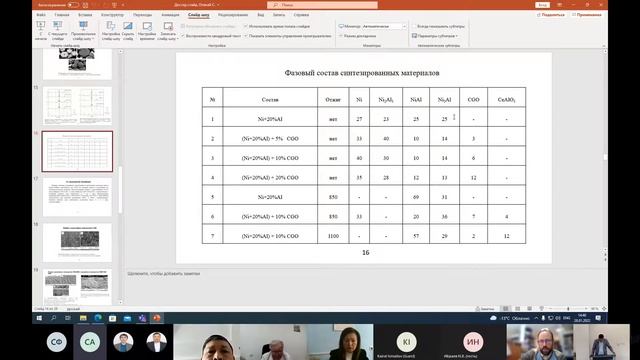Open the File (Файл) menu tab
640x360 pixels.
(41, 15)
